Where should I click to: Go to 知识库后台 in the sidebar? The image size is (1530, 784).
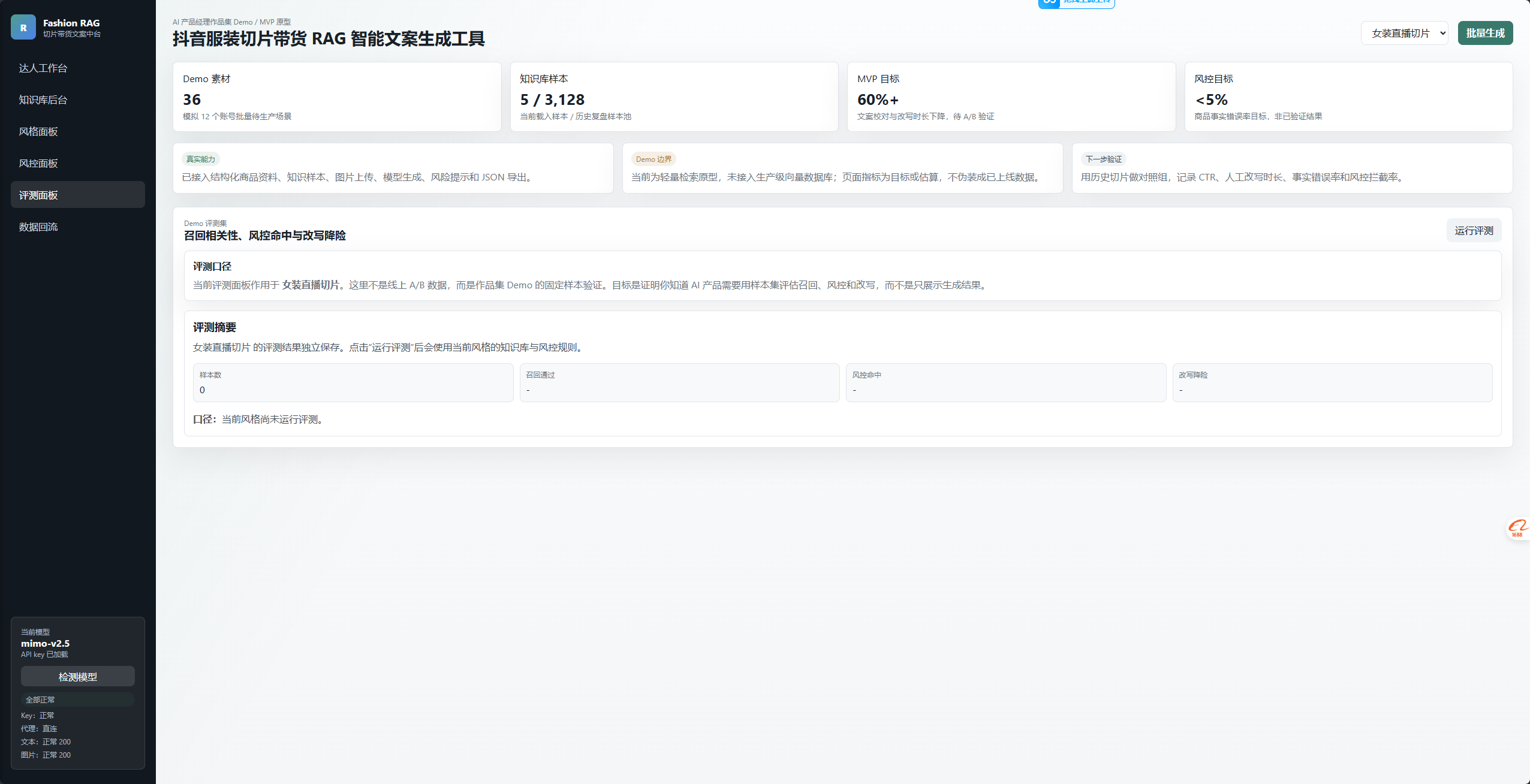pyautogui.click(x=78, y=99)
